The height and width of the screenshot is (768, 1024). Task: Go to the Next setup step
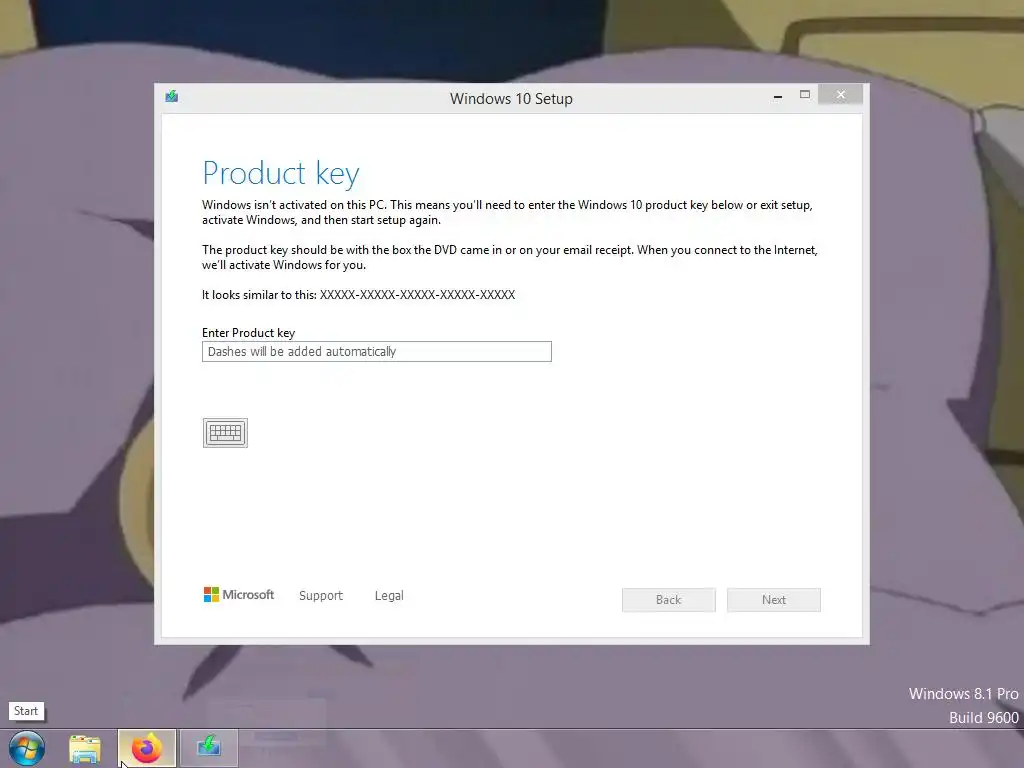point(774,600)
